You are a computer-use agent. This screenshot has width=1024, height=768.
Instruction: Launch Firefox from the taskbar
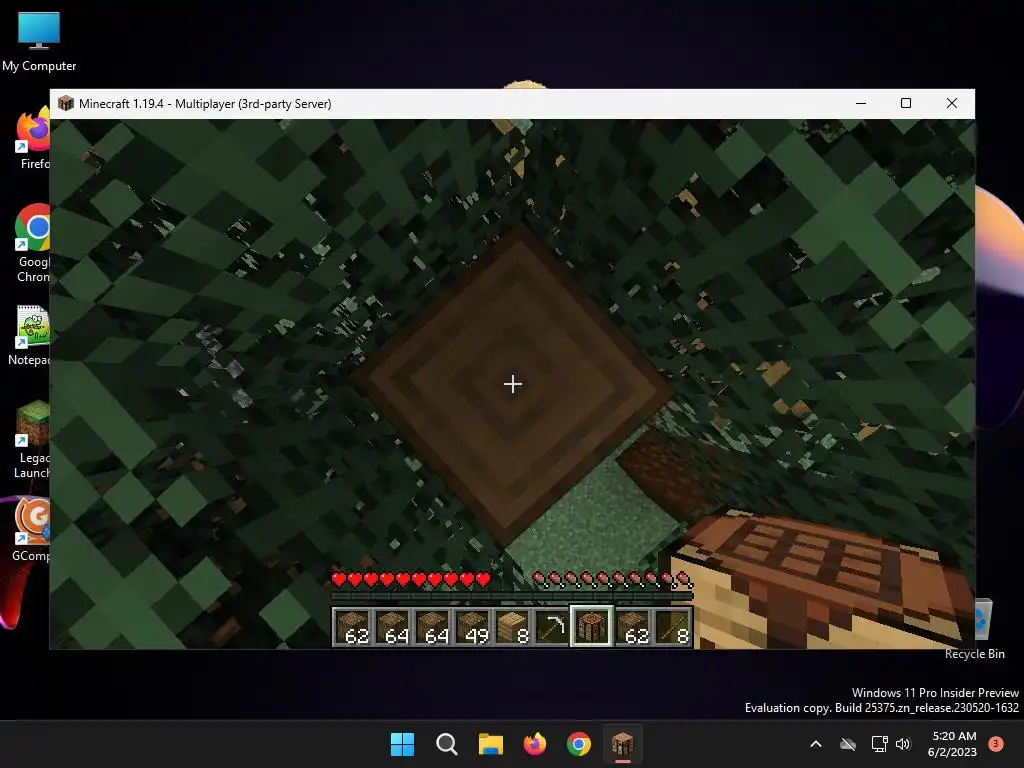click(535, 744)
